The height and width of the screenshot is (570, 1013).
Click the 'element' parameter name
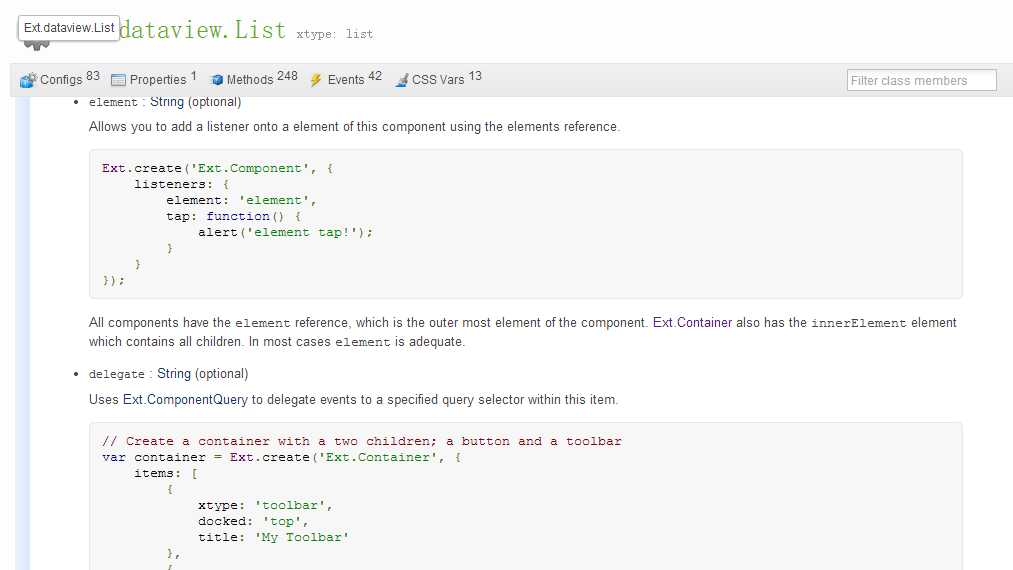pyautogui.click(x=113, y=102)
